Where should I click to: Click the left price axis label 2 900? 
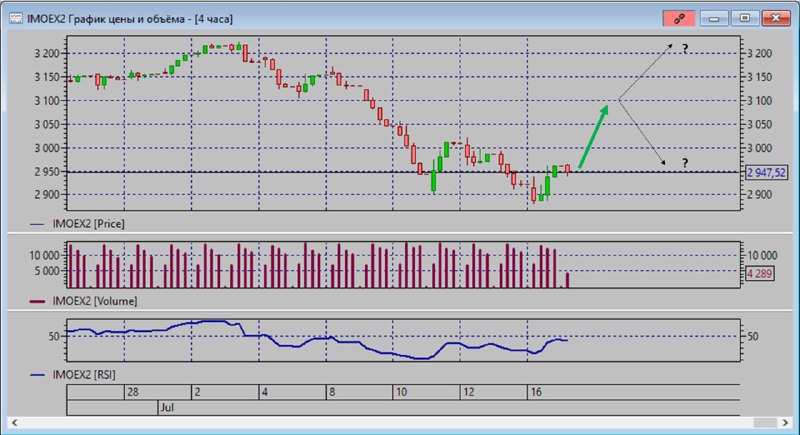click(x=47, y=194)
